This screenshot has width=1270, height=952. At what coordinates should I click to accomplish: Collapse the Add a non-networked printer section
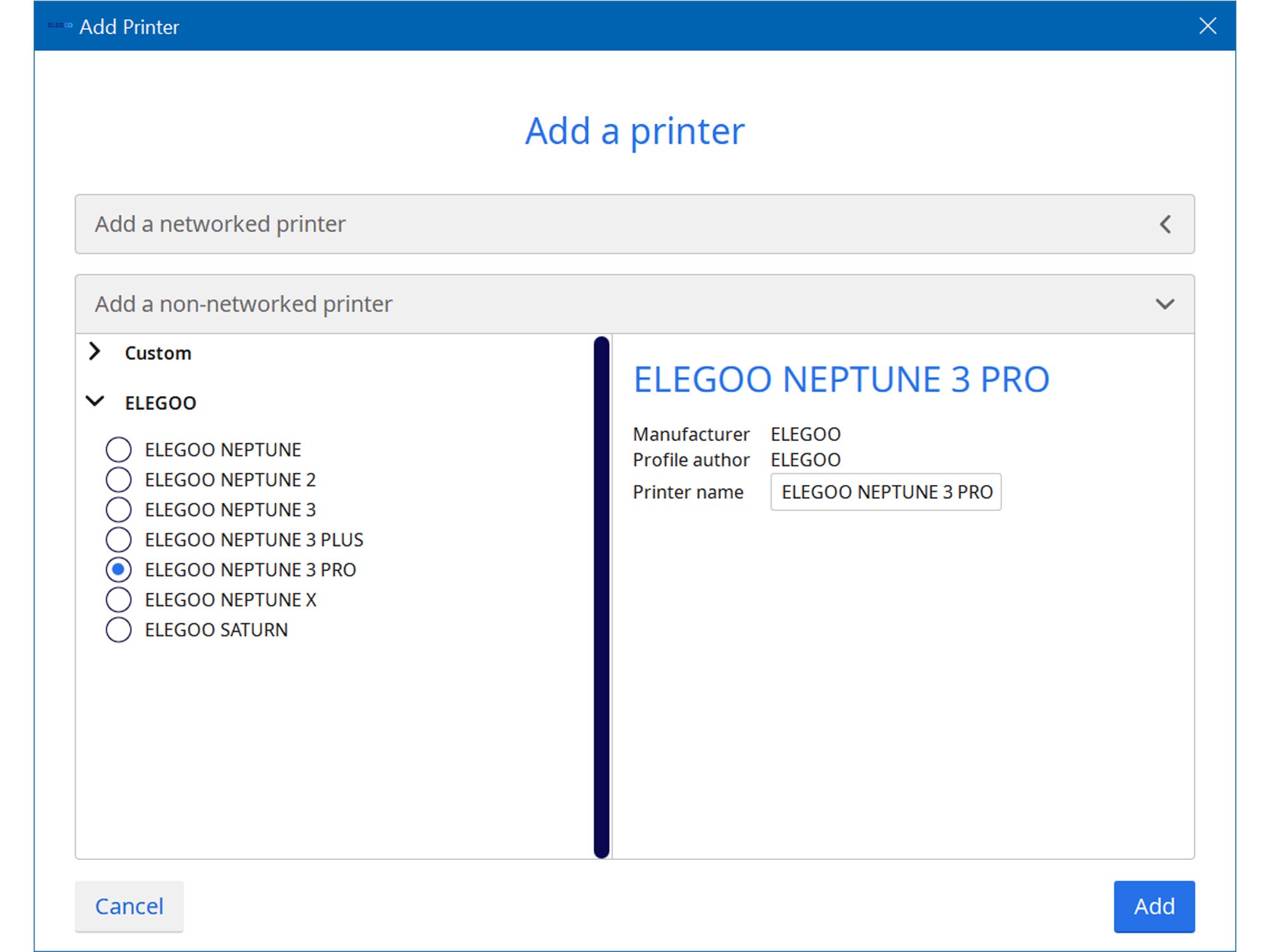tap(635, 304)
